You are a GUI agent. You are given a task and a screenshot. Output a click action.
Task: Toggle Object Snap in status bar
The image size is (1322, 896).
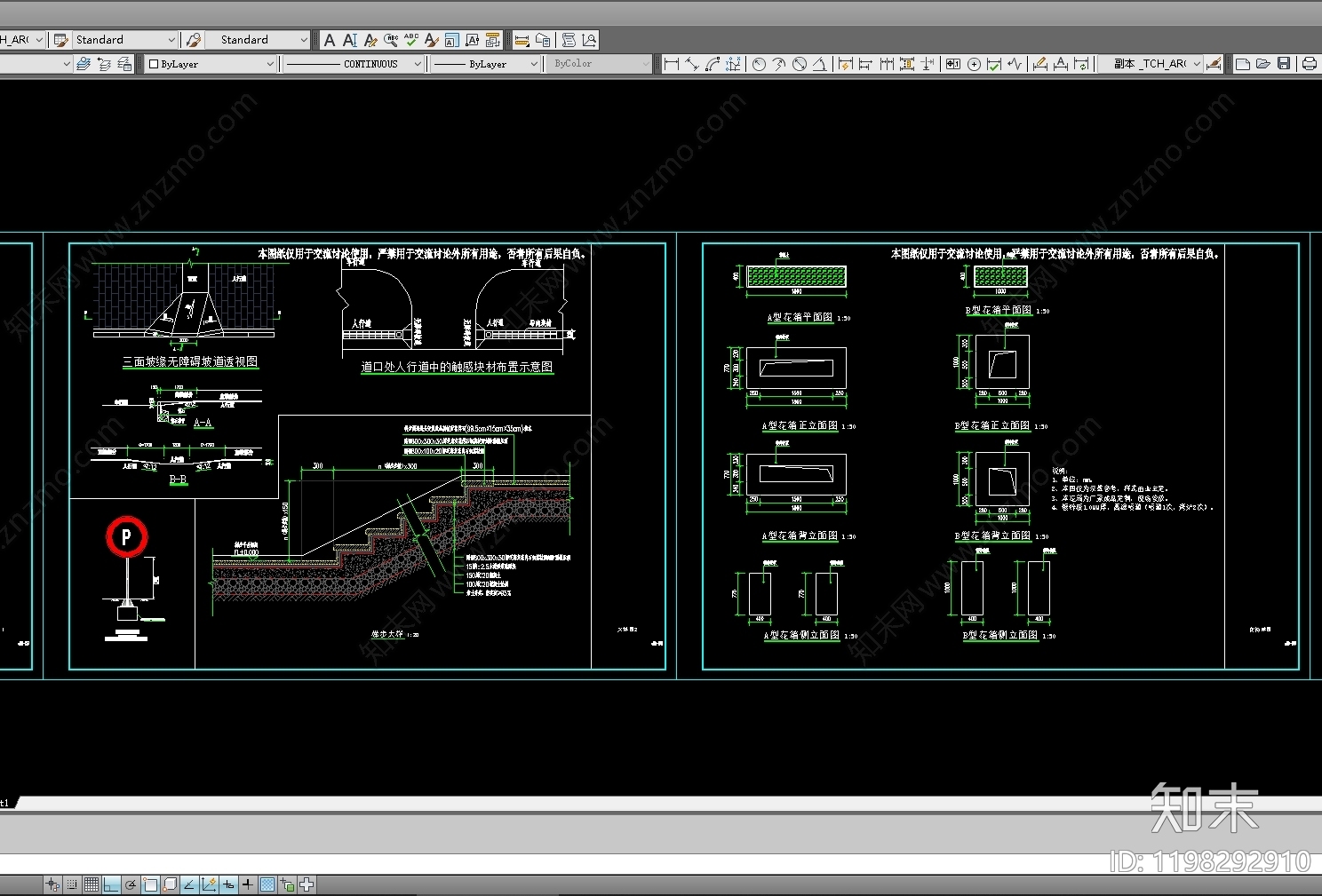[150, 884]
